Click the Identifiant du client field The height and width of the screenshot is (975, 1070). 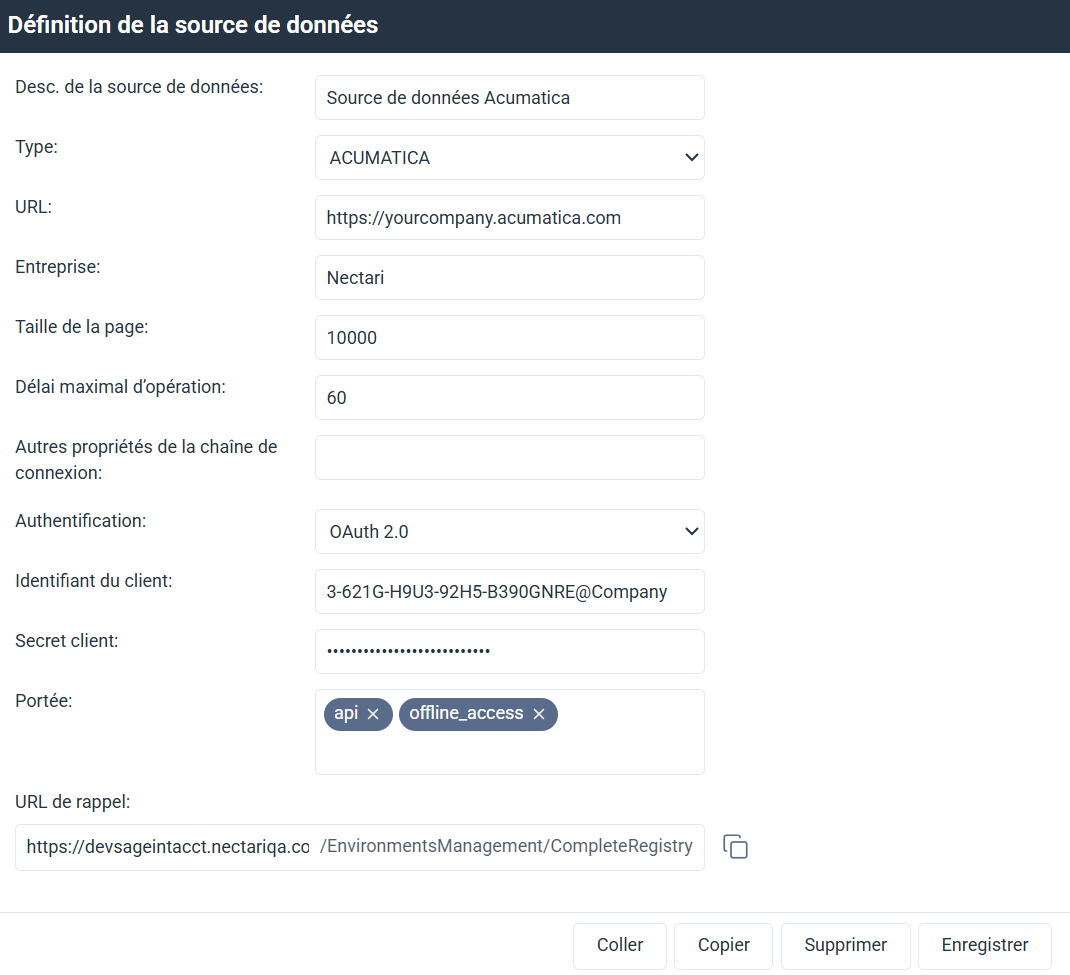[x=510, y=592]
